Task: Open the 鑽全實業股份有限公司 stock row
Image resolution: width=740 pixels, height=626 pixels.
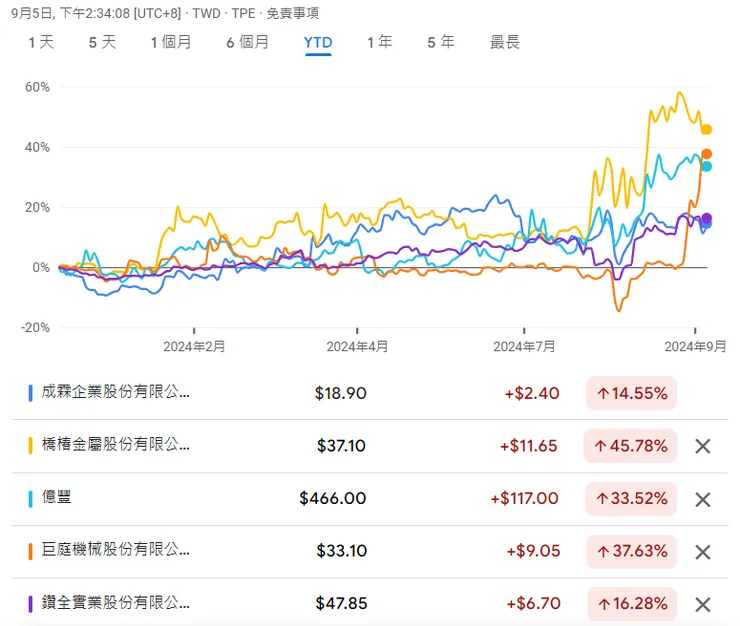Action: click(370, 604)
